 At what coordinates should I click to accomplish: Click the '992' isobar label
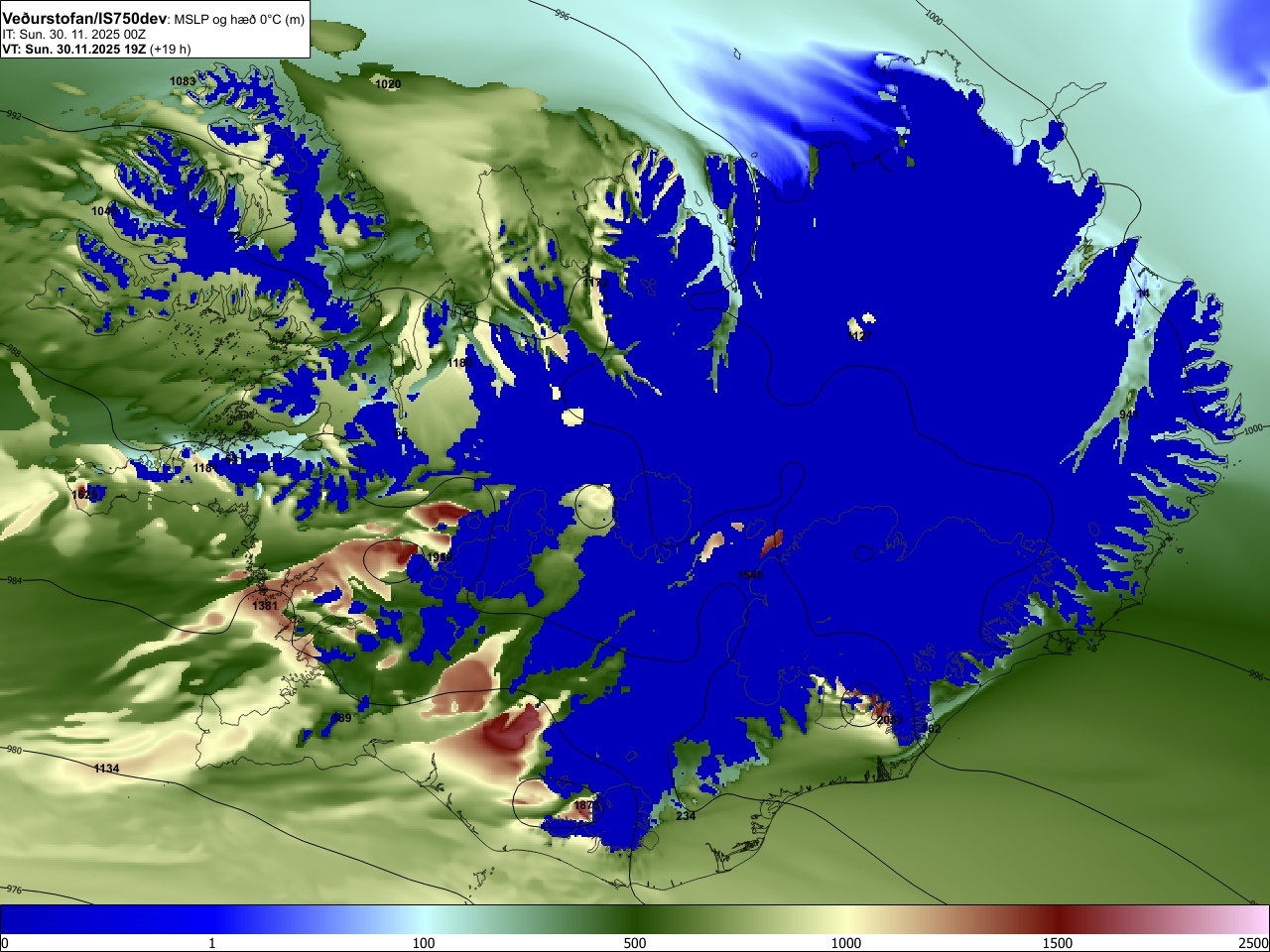click(x=13, y=116)
